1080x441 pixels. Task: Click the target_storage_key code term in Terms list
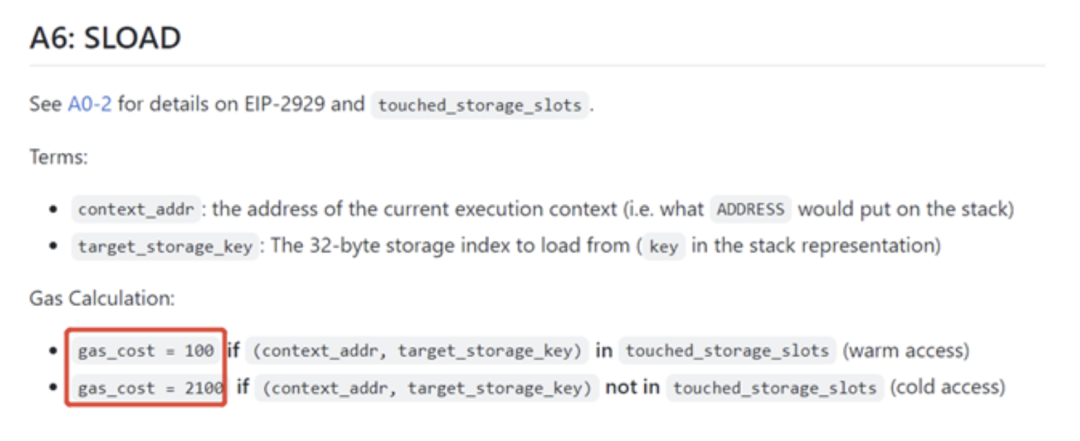pyautogui.click(x=164, y=246)
